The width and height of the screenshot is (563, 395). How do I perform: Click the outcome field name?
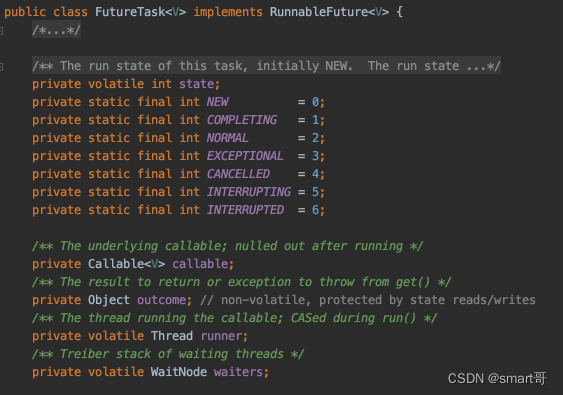coord(162,300)
